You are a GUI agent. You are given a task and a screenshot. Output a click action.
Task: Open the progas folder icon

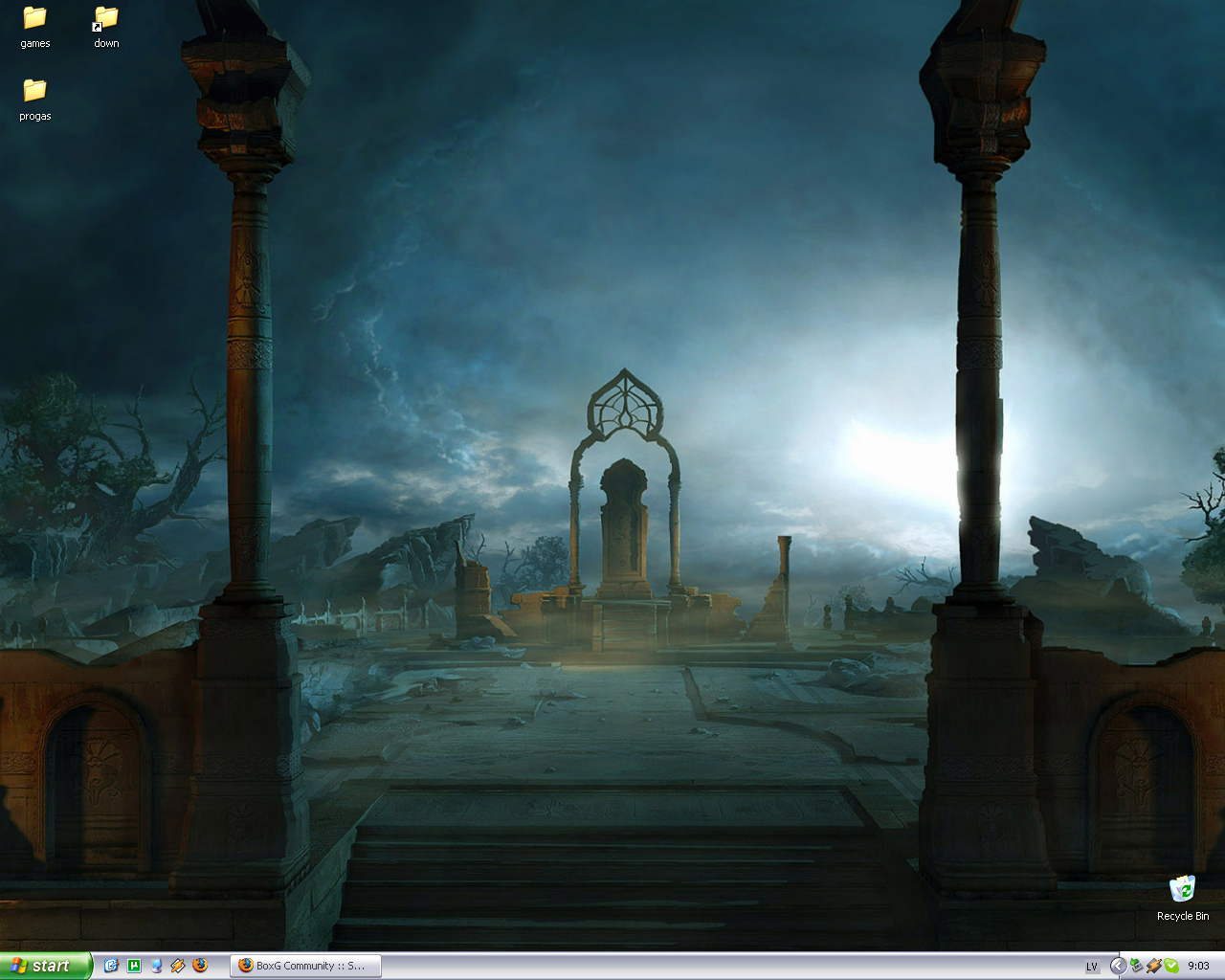click(x=35, y=100)
